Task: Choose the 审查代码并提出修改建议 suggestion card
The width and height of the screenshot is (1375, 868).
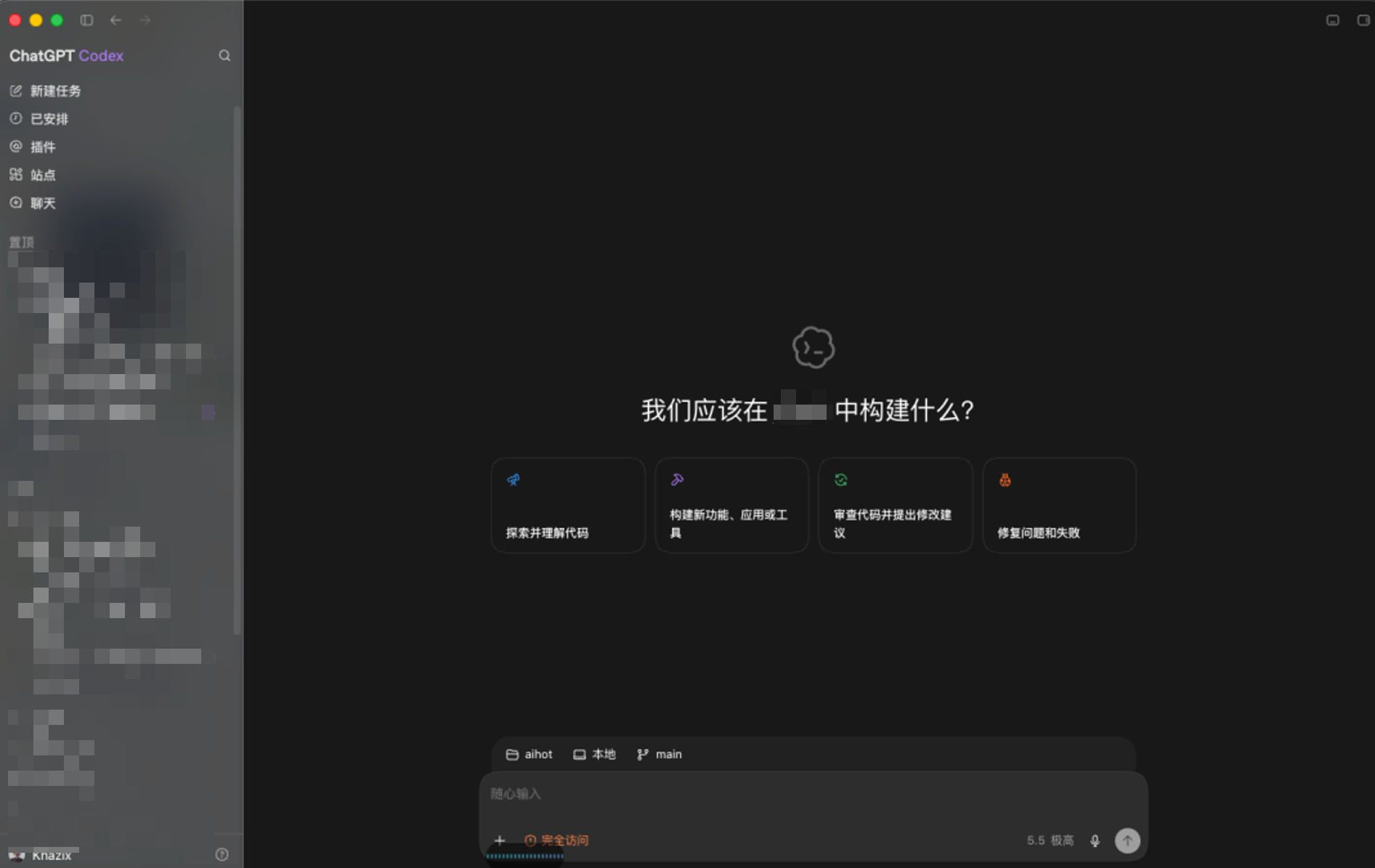Action: [x=896, y=506]
